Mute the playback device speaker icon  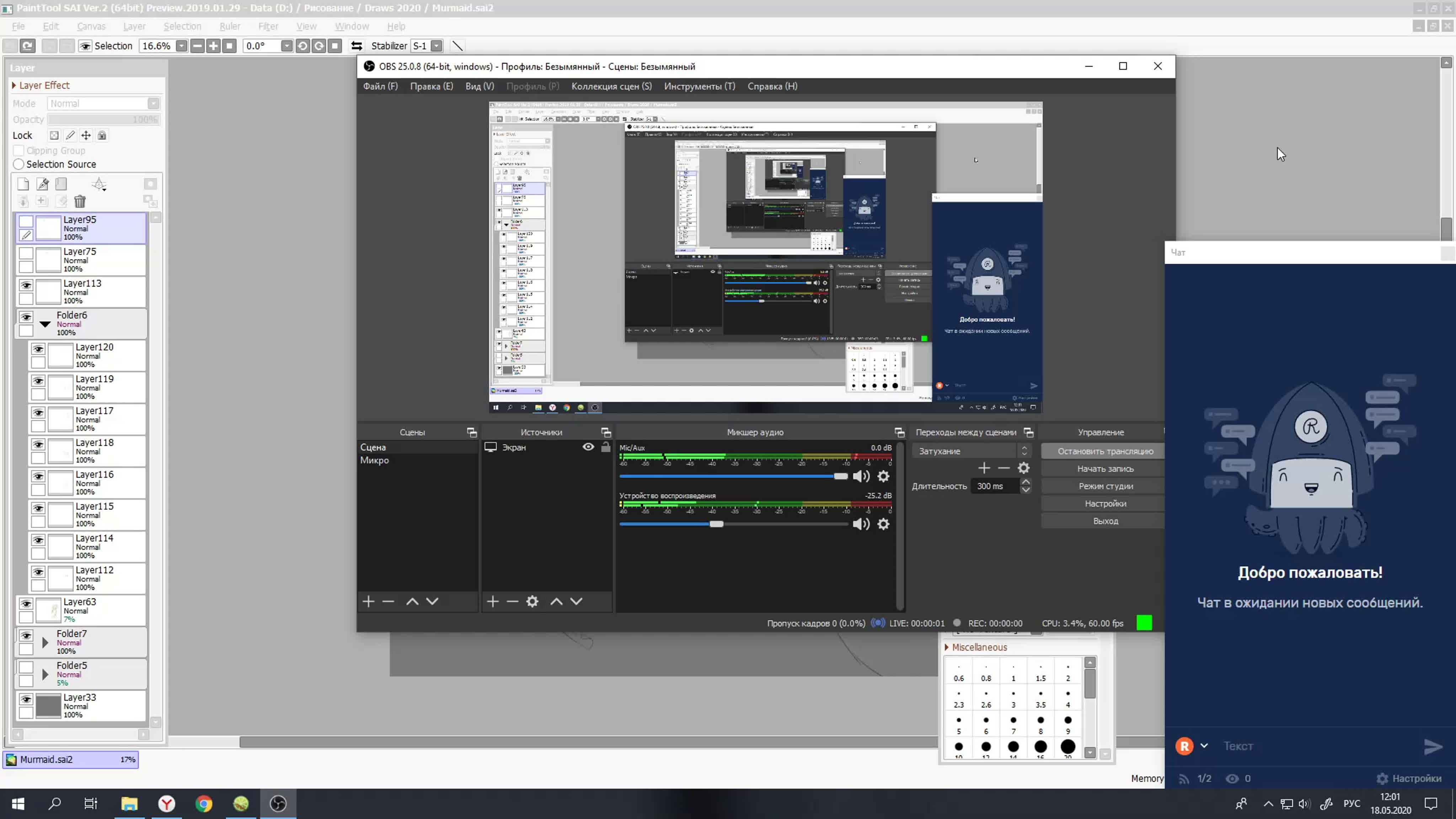coord(861,525)
